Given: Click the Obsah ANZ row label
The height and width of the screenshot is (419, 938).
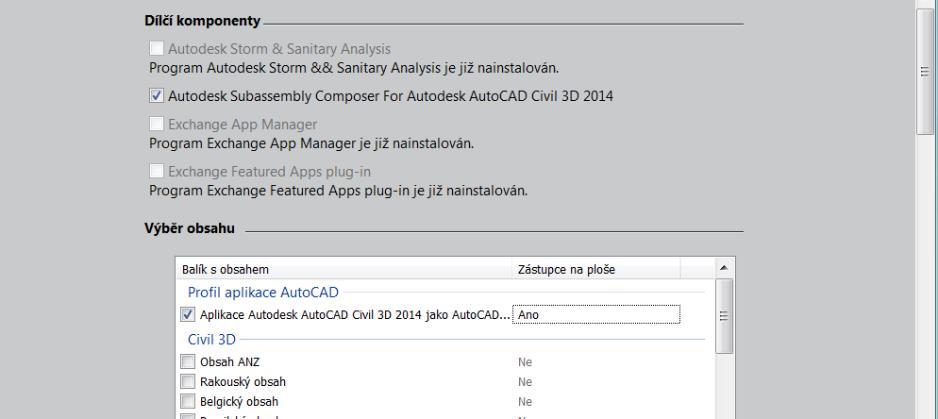Looking at the screenshot, I should click(230, 362).
